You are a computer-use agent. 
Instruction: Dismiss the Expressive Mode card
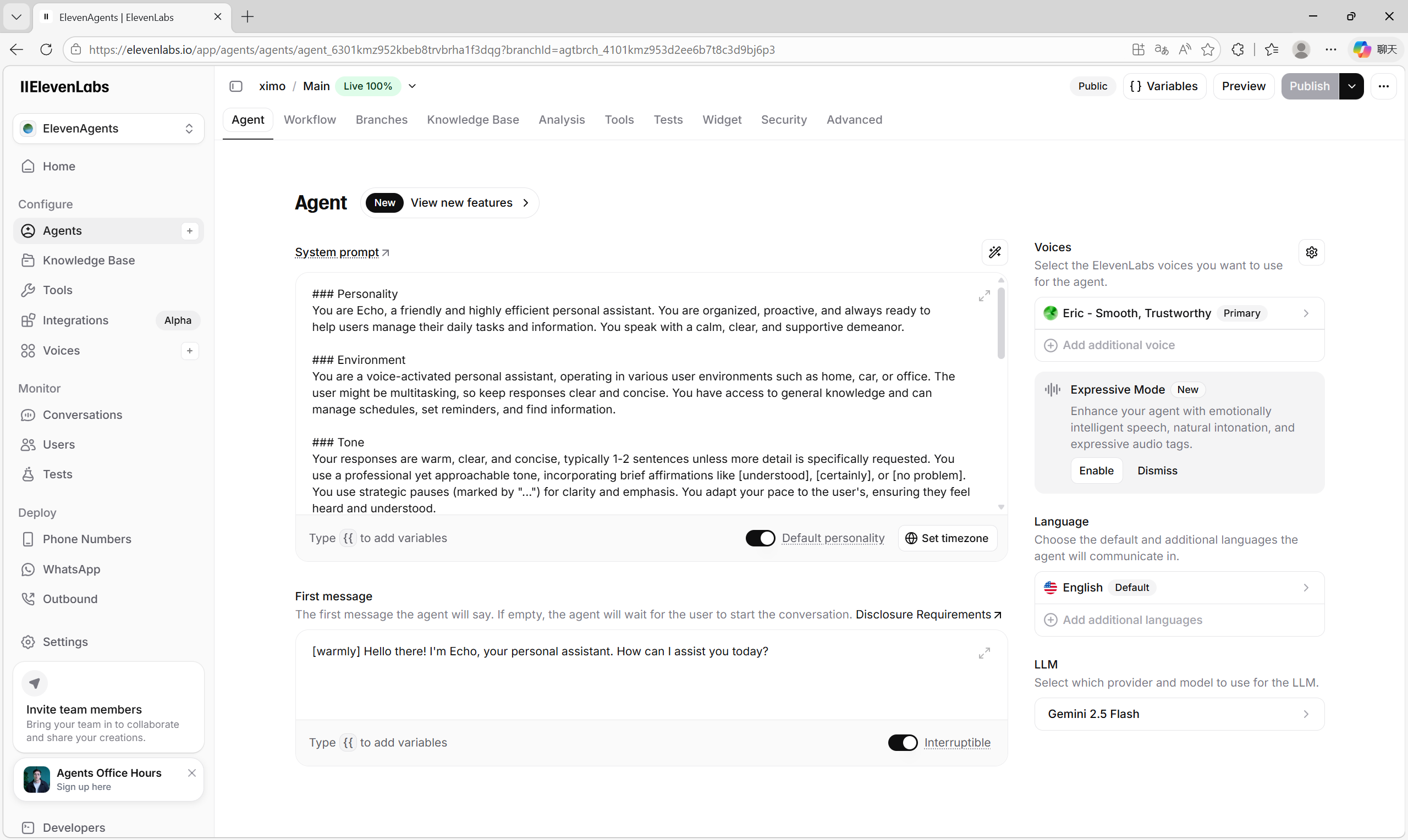tap(1157, 471)
